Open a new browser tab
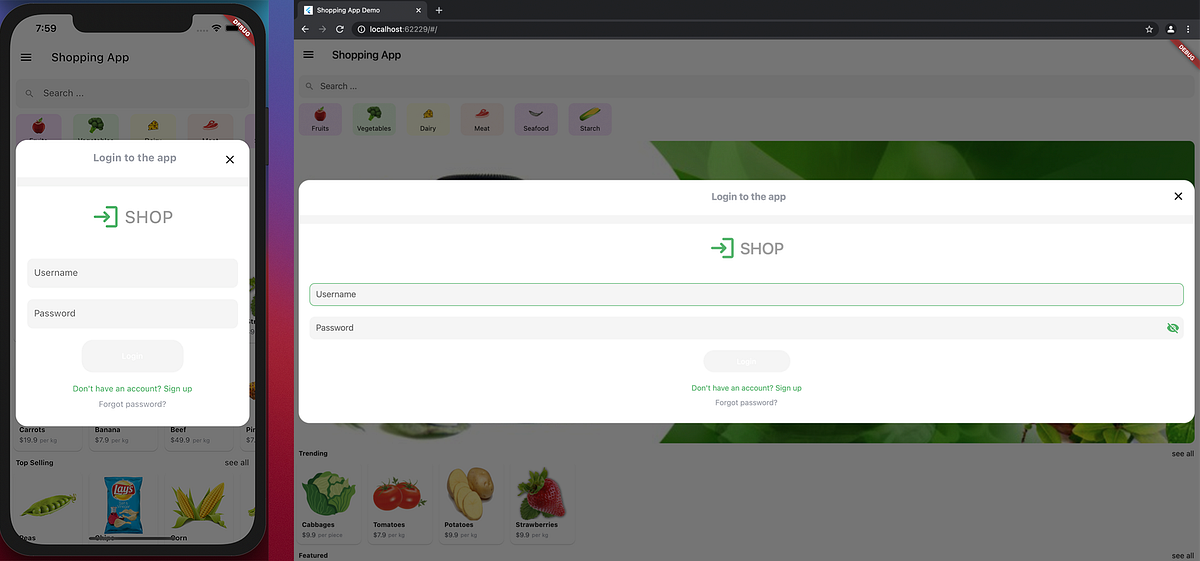The image size is (1200, 561). coord(439,10)
